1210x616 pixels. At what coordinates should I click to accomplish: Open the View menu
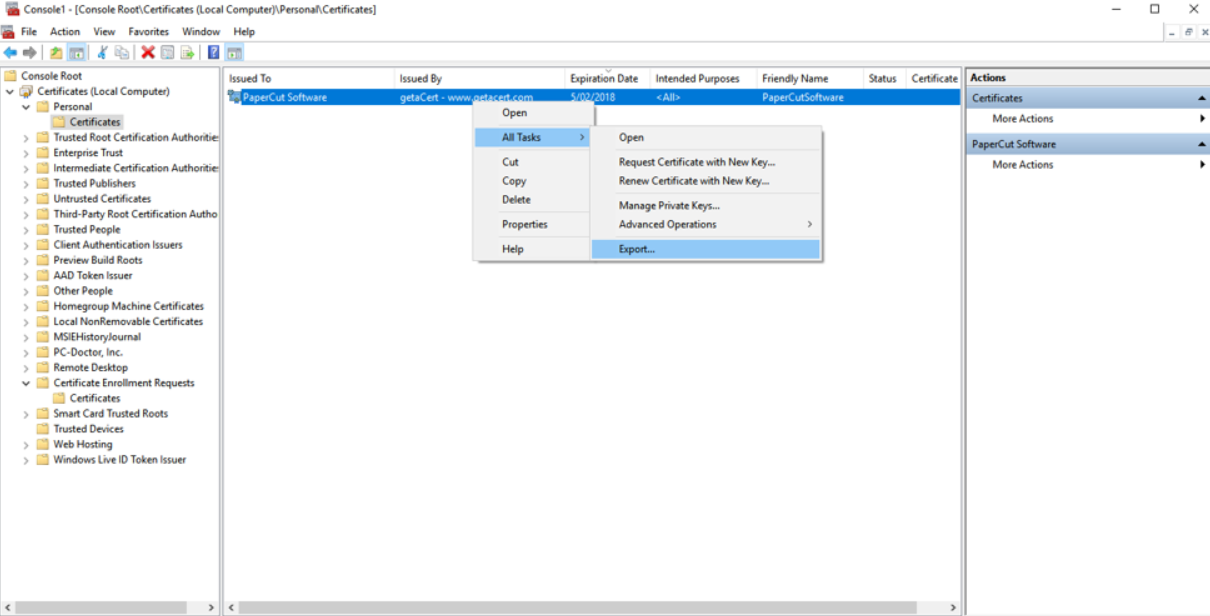pos(104,32)
